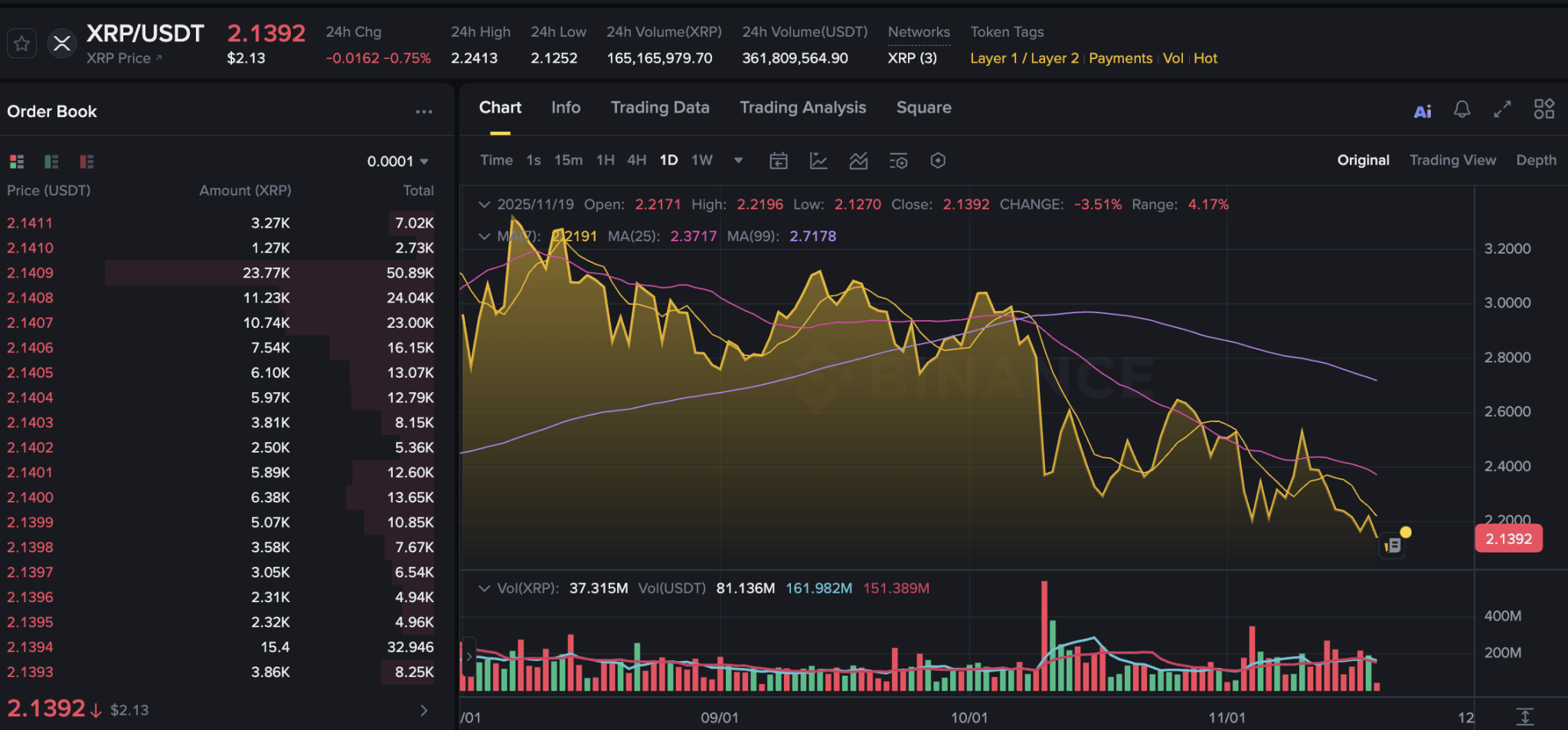Screen dimensions: 1568x730
Task: Select the 1W interval on the chart
Action: (701, 160)
